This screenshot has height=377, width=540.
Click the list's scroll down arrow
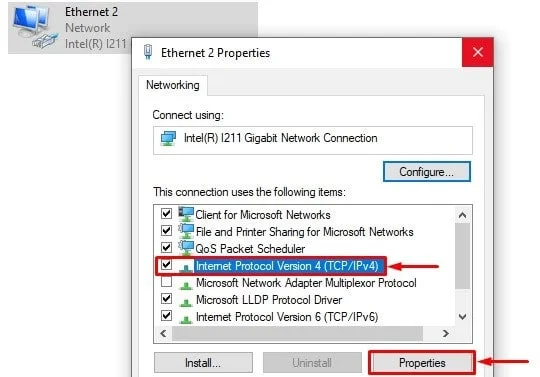point(463,316)
